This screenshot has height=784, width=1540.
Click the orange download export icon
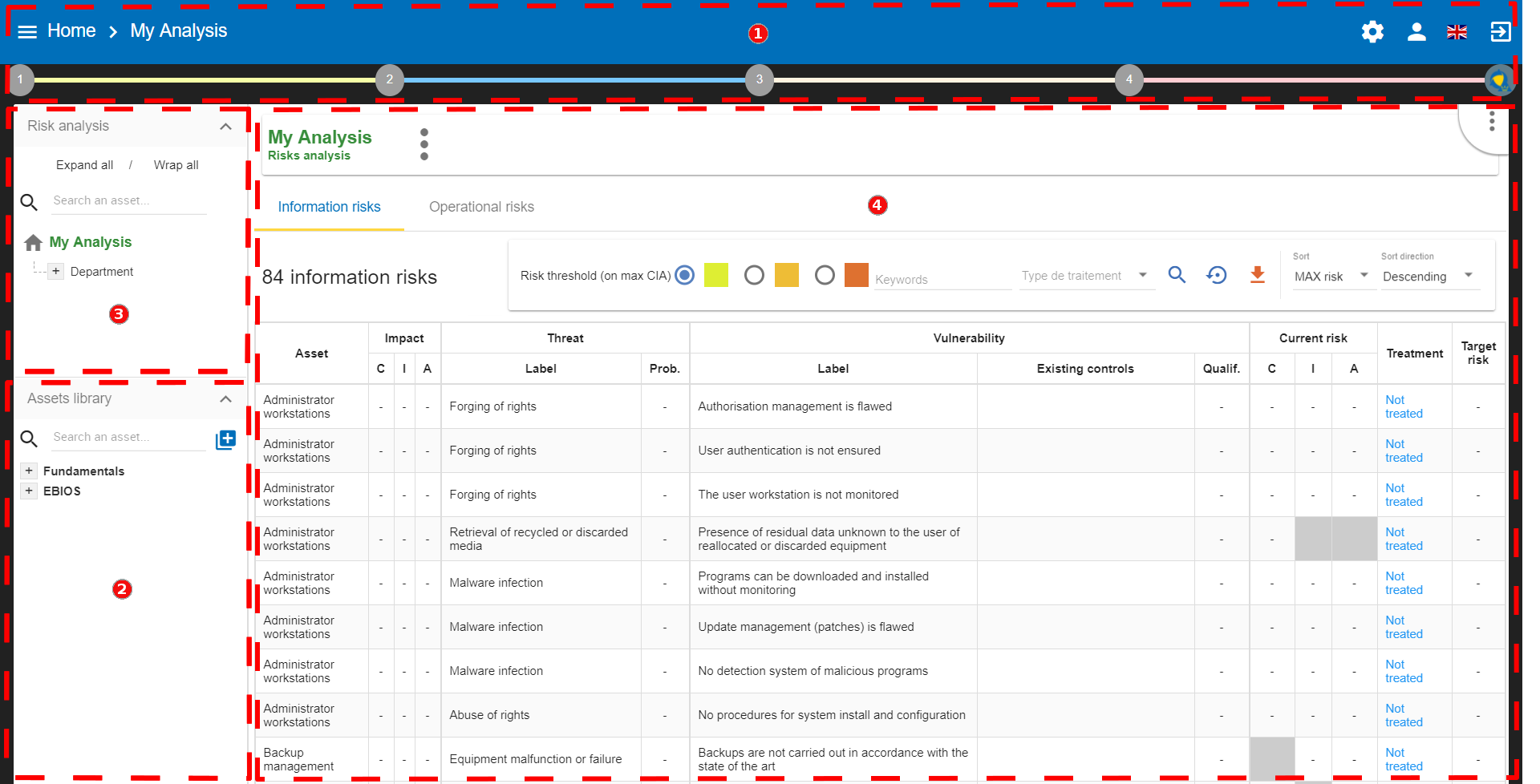click(1257, 275)
